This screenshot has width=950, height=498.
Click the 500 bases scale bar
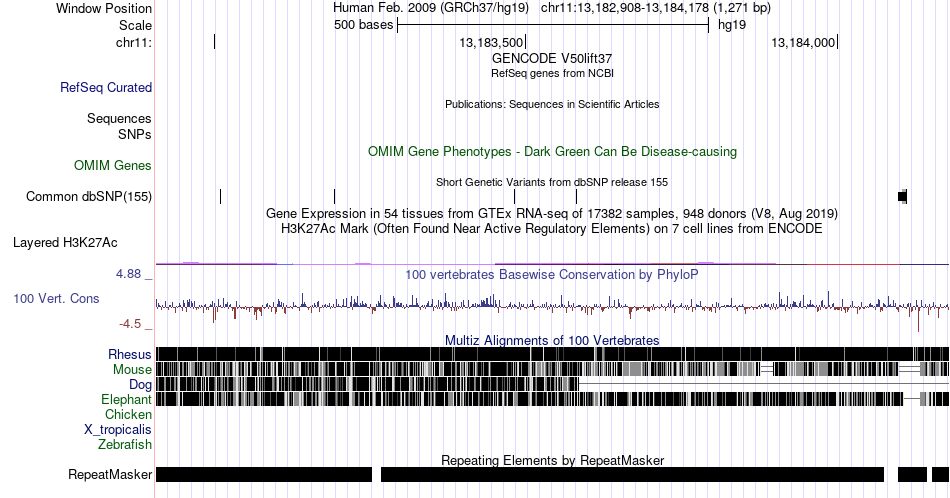tap(553, 25)
